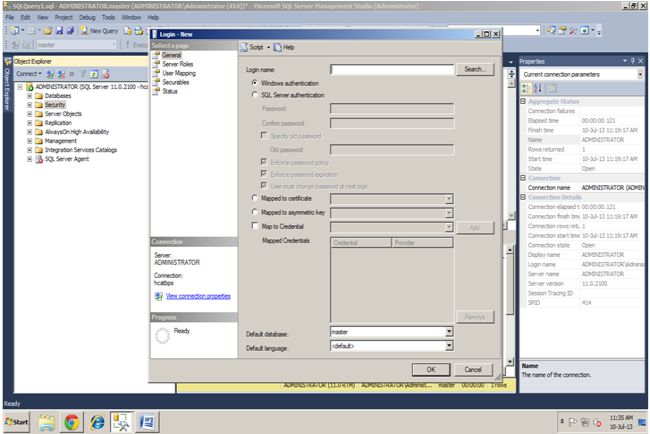The image size is (650, 434).
Task: Open the Default language dropdown
Action: (449, 346)
